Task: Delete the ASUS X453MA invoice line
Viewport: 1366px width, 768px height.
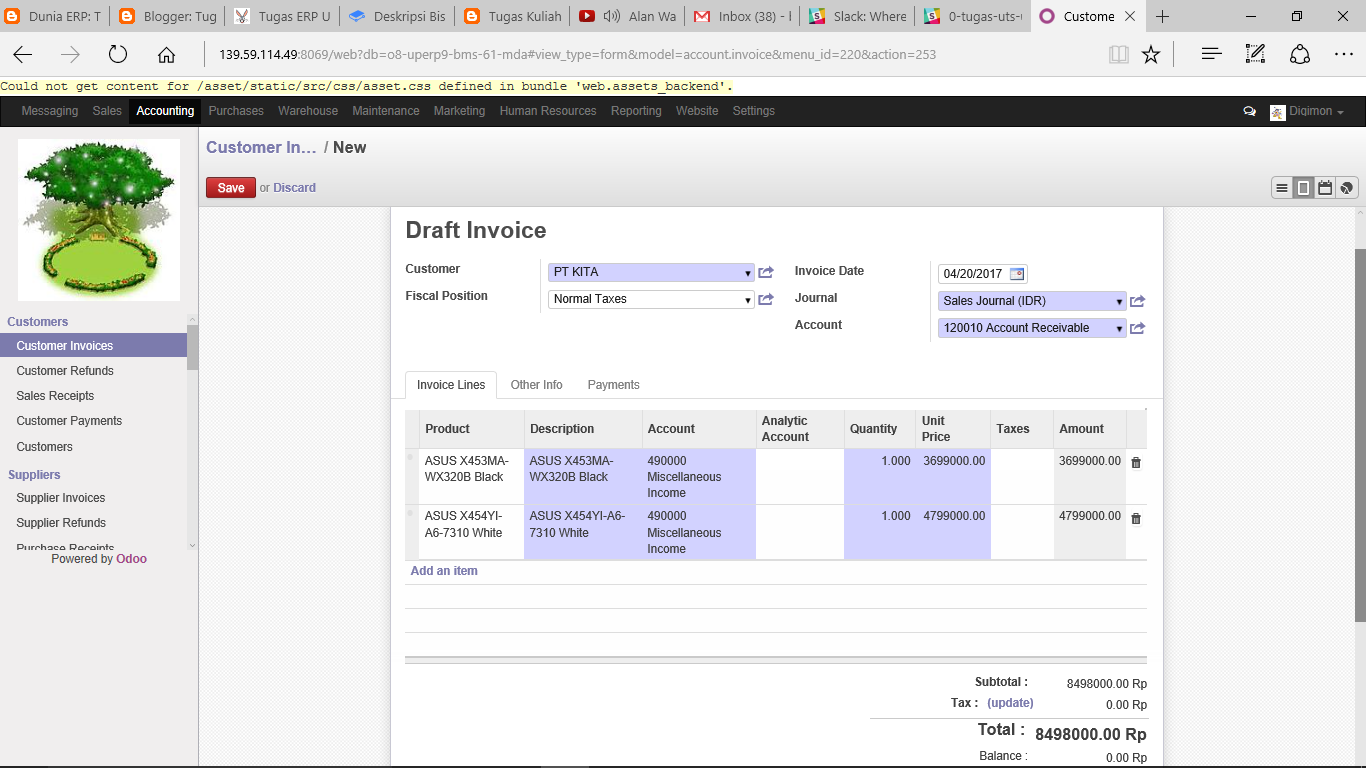Action: click(1136, 462)
